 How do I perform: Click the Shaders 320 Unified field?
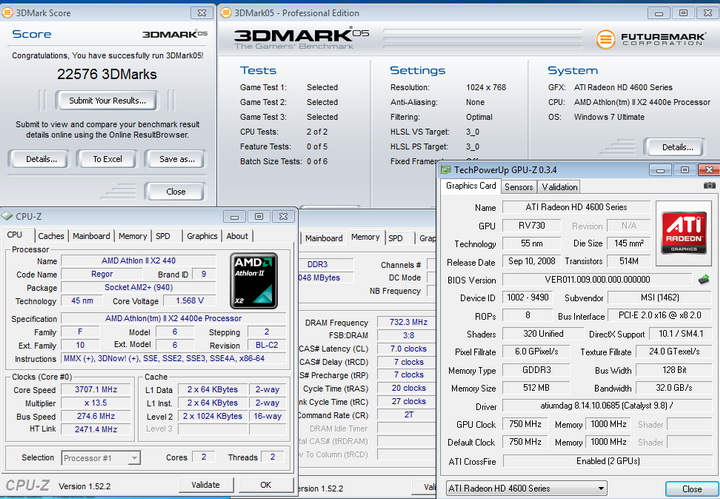click(x=543, y=334)
